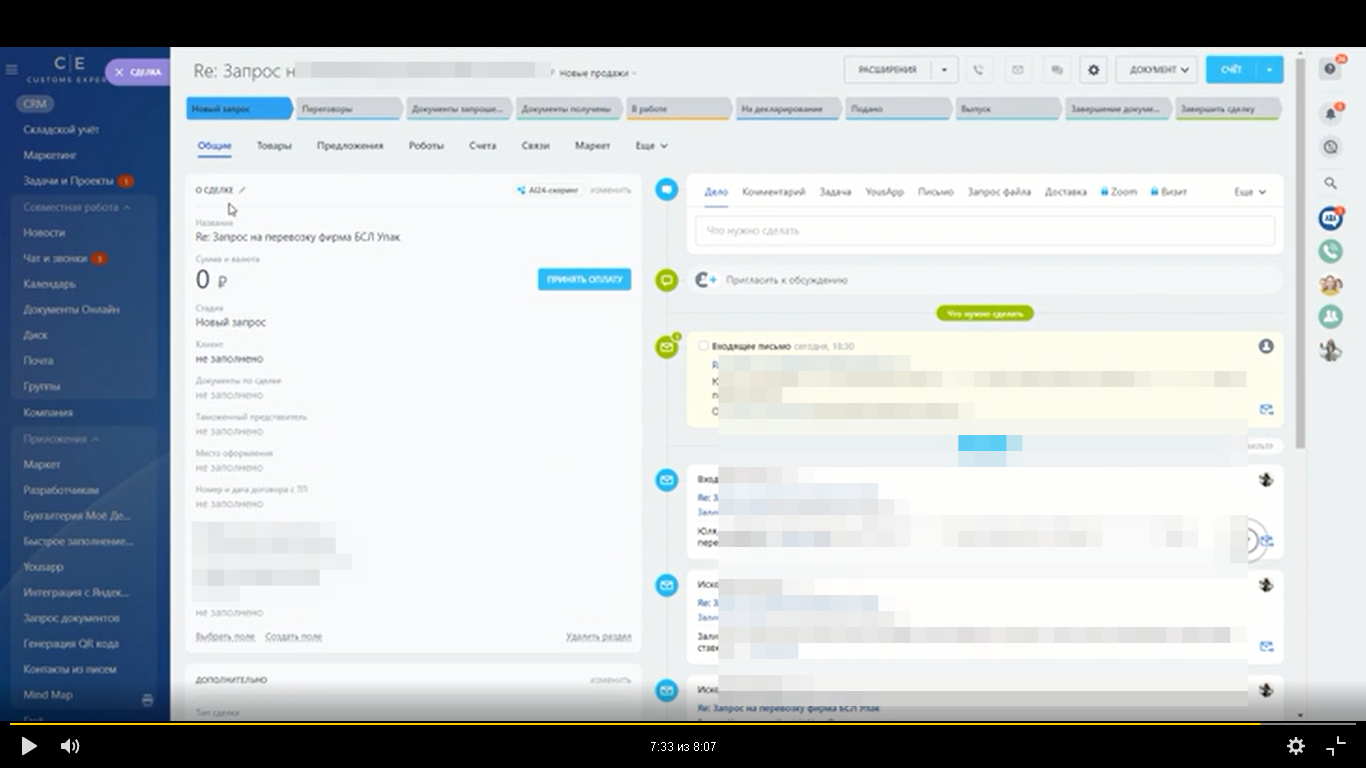Open Генерация QR кода in the sidebar
1366x768 pixels.
click(x=71, y=644)
